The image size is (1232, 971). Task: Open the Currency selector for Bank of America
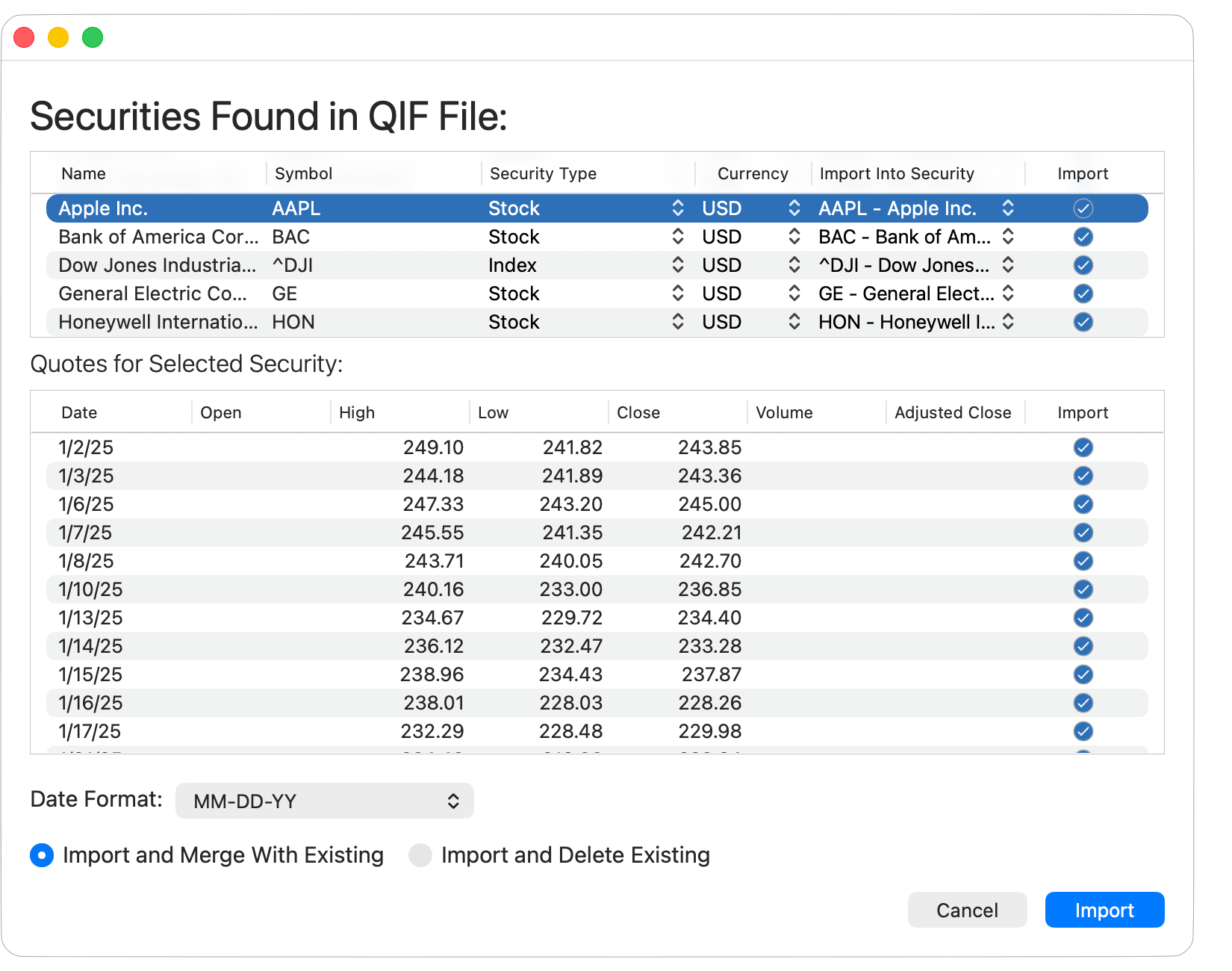click(793, 237)
